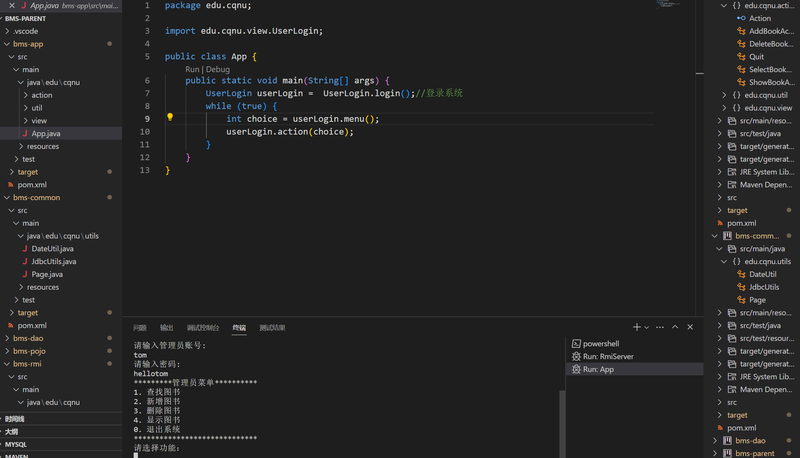800x458 pixels.
Task: Click the Debug code lens above main
Action: [x=218, y=69]
